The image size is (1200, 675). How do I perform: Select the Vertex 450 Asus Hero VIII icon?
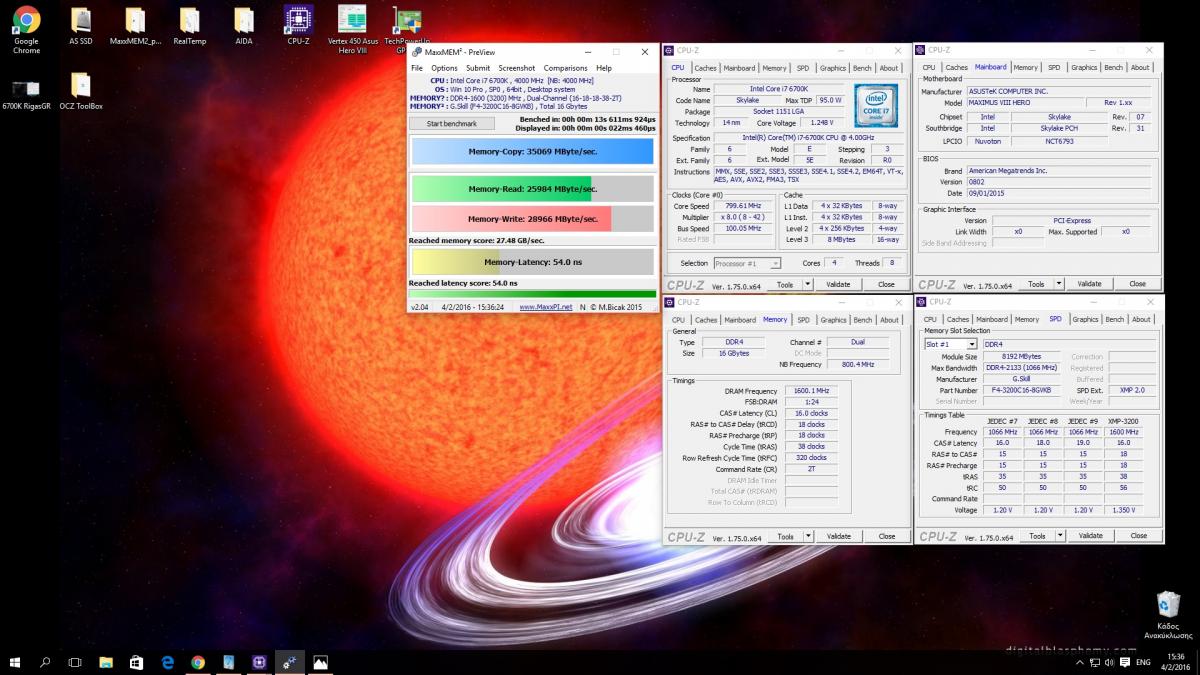pyautogui.click(x=352, y=29)
